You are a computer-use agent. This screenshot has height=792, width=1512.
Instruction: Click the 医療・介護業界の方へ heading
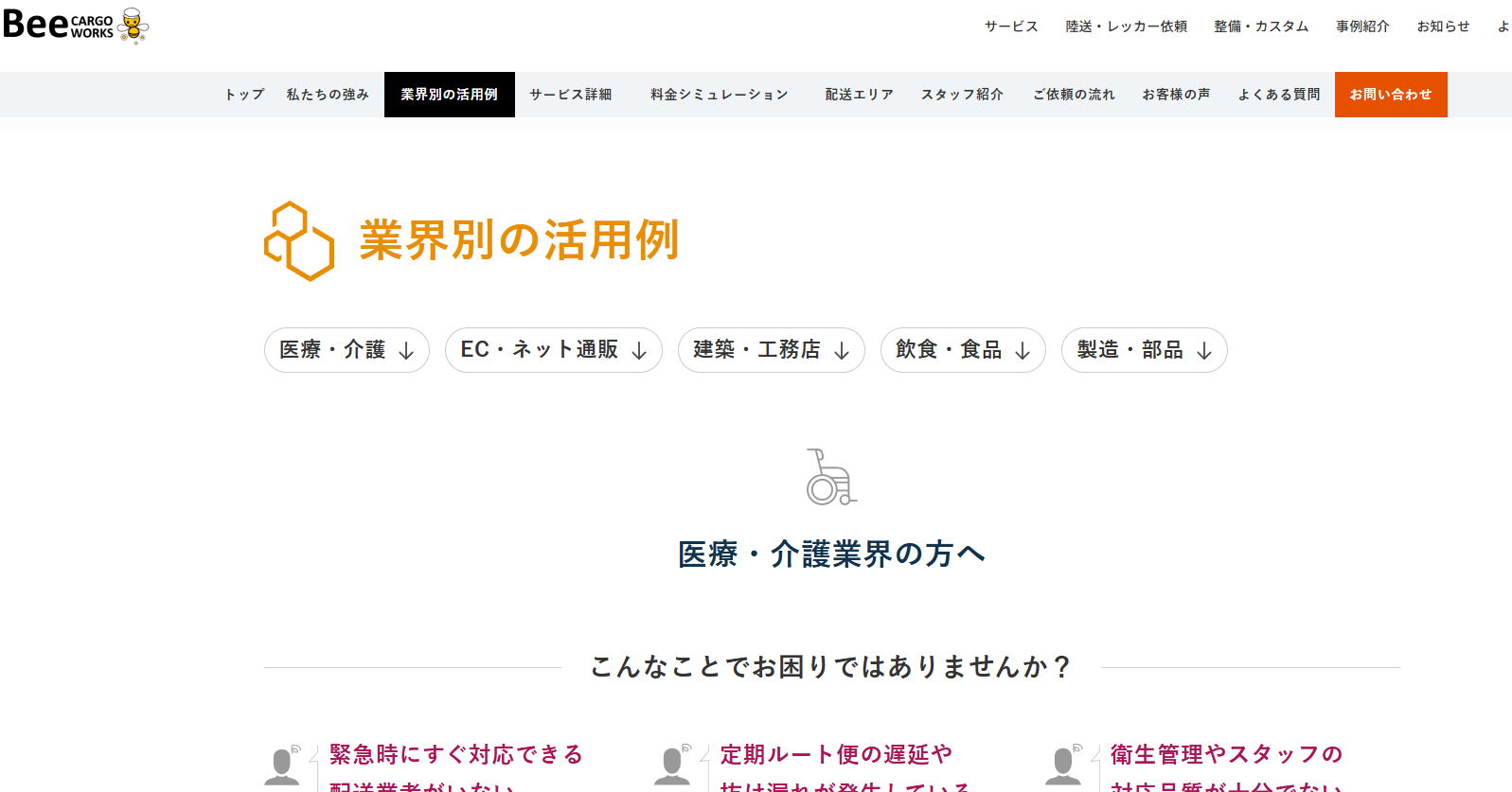click(831, 554)
